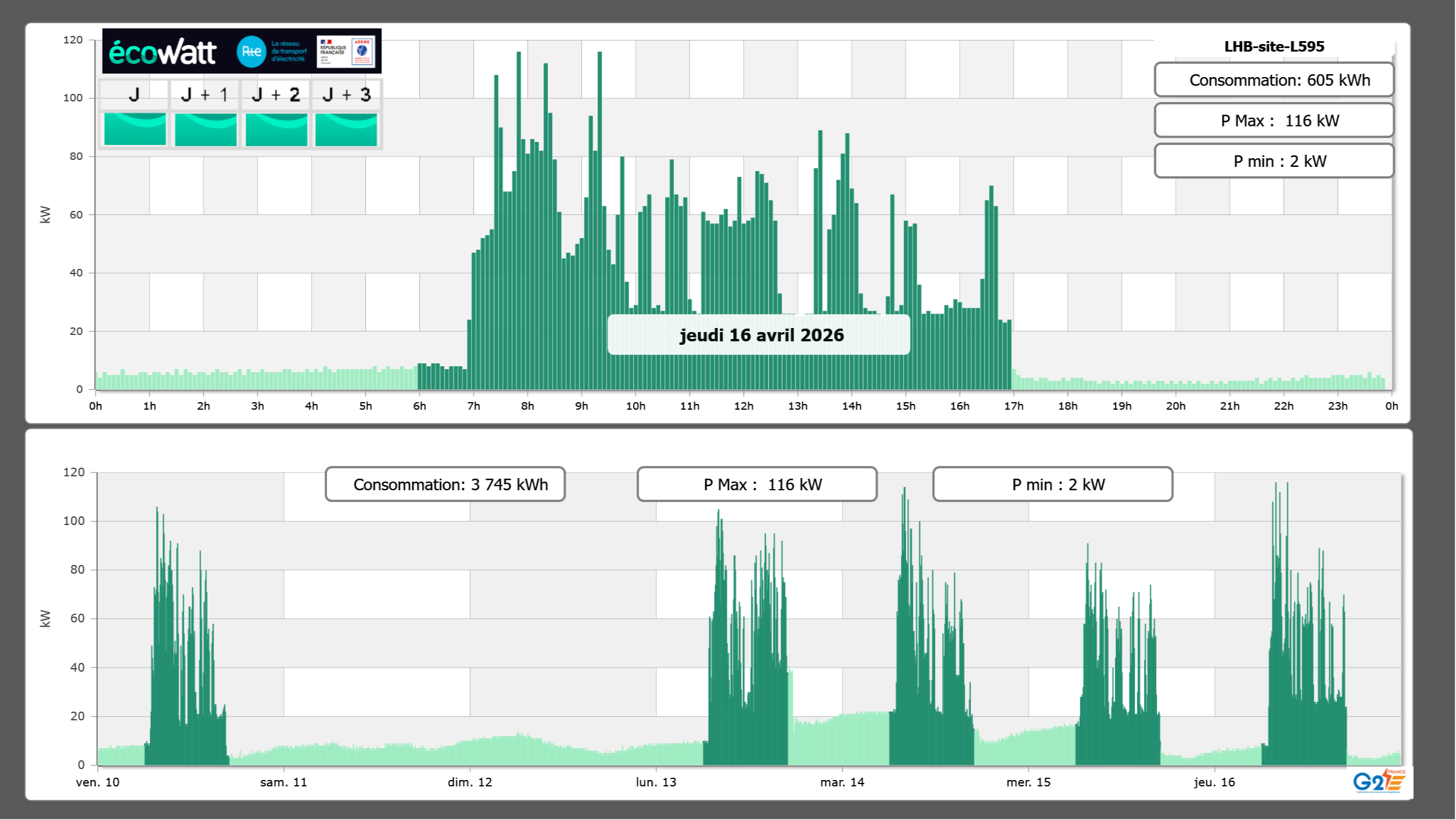Click the green signal icon under J + 2
The height and width of the screenshot is (820, 1456).
[277, 129]
